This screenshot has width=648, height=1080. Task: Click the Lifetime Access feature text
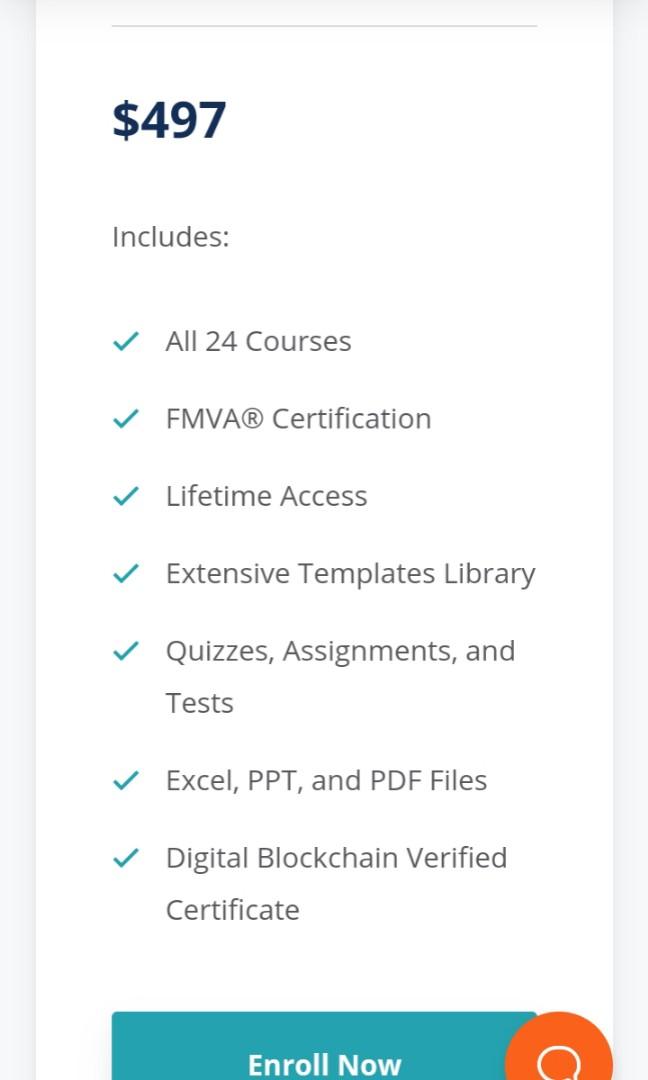tap(266, 495)
